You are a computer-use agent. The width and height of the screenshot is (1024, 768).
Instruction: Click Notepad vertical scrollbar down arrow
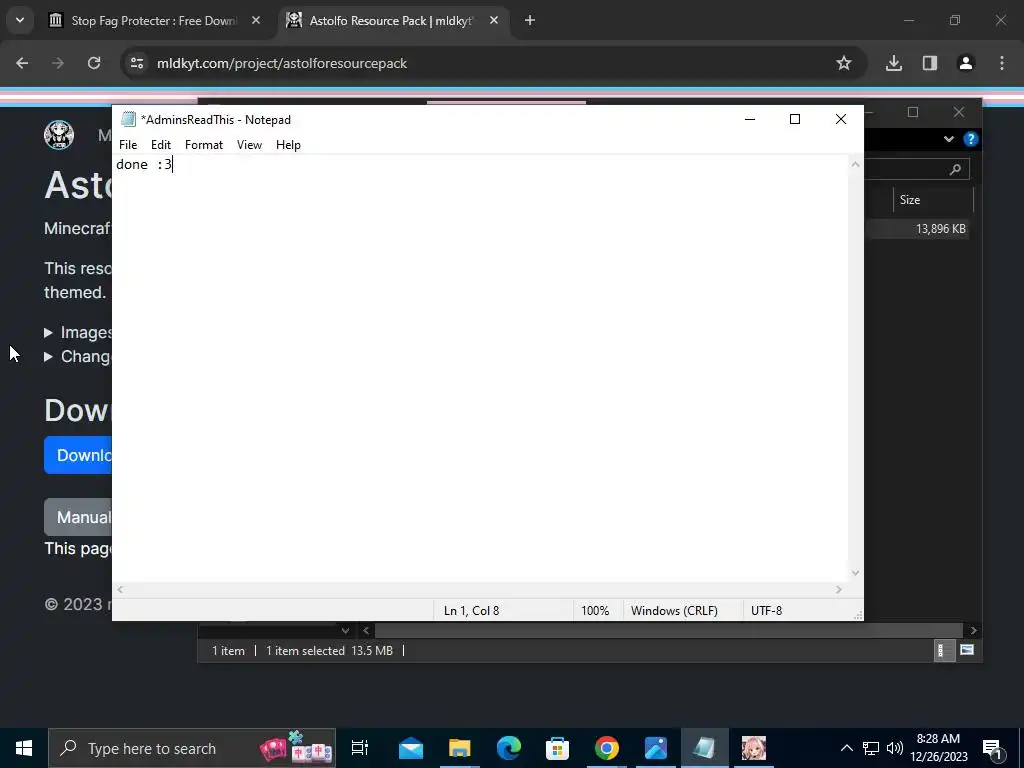click(x=856, y=573)
